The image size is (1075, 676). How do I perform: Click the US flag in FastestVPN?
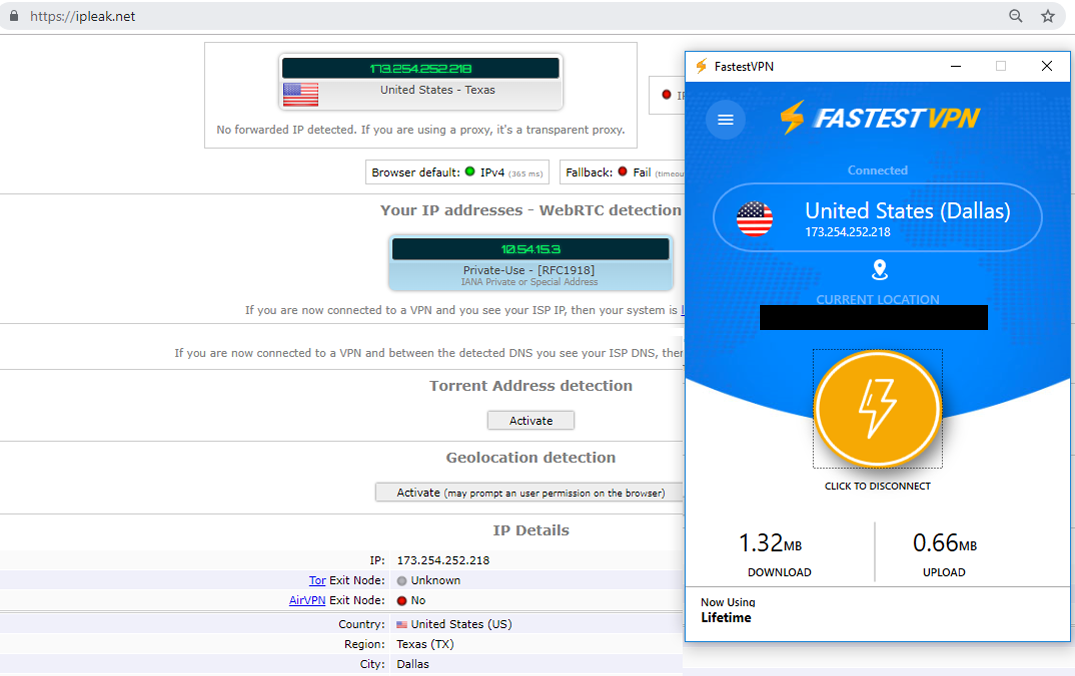pos(754,219)
